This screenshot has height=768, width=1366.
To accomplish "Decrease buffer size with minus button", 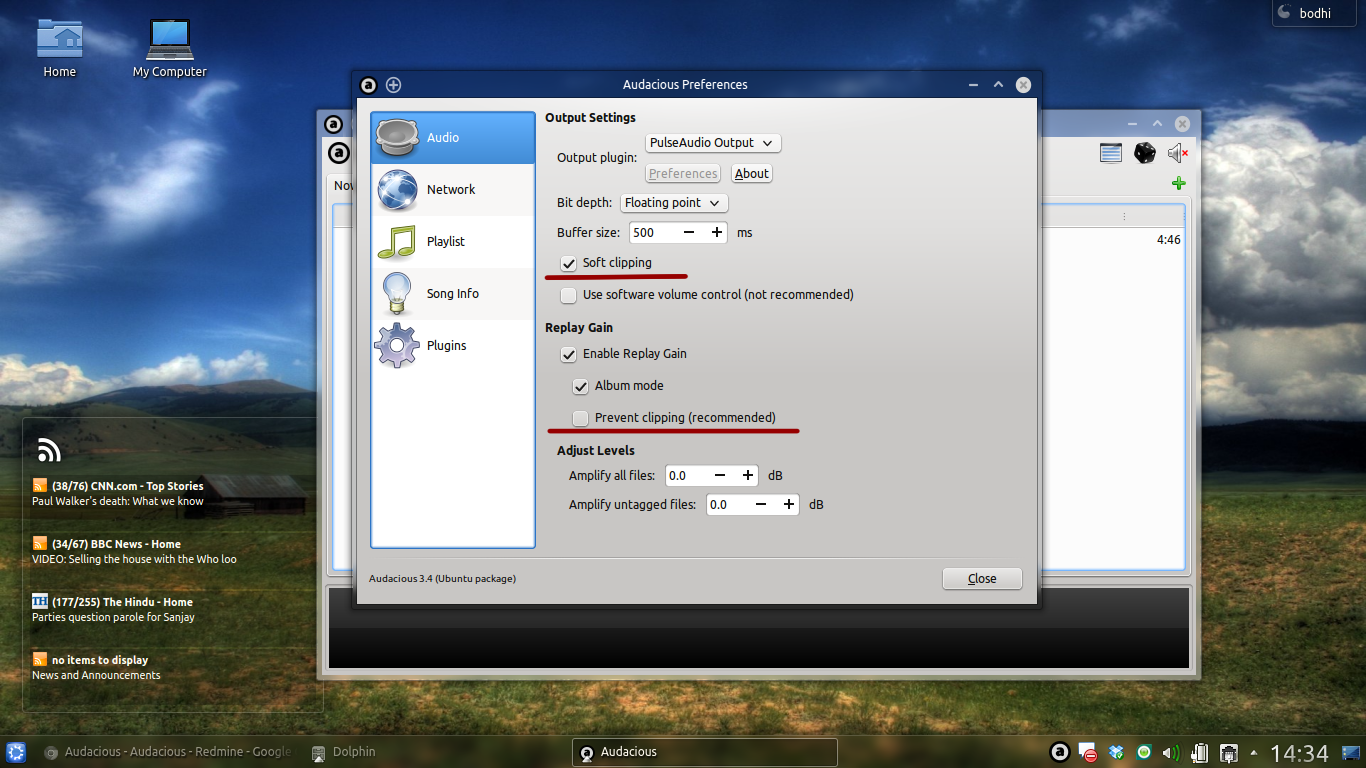I will 689,233.
